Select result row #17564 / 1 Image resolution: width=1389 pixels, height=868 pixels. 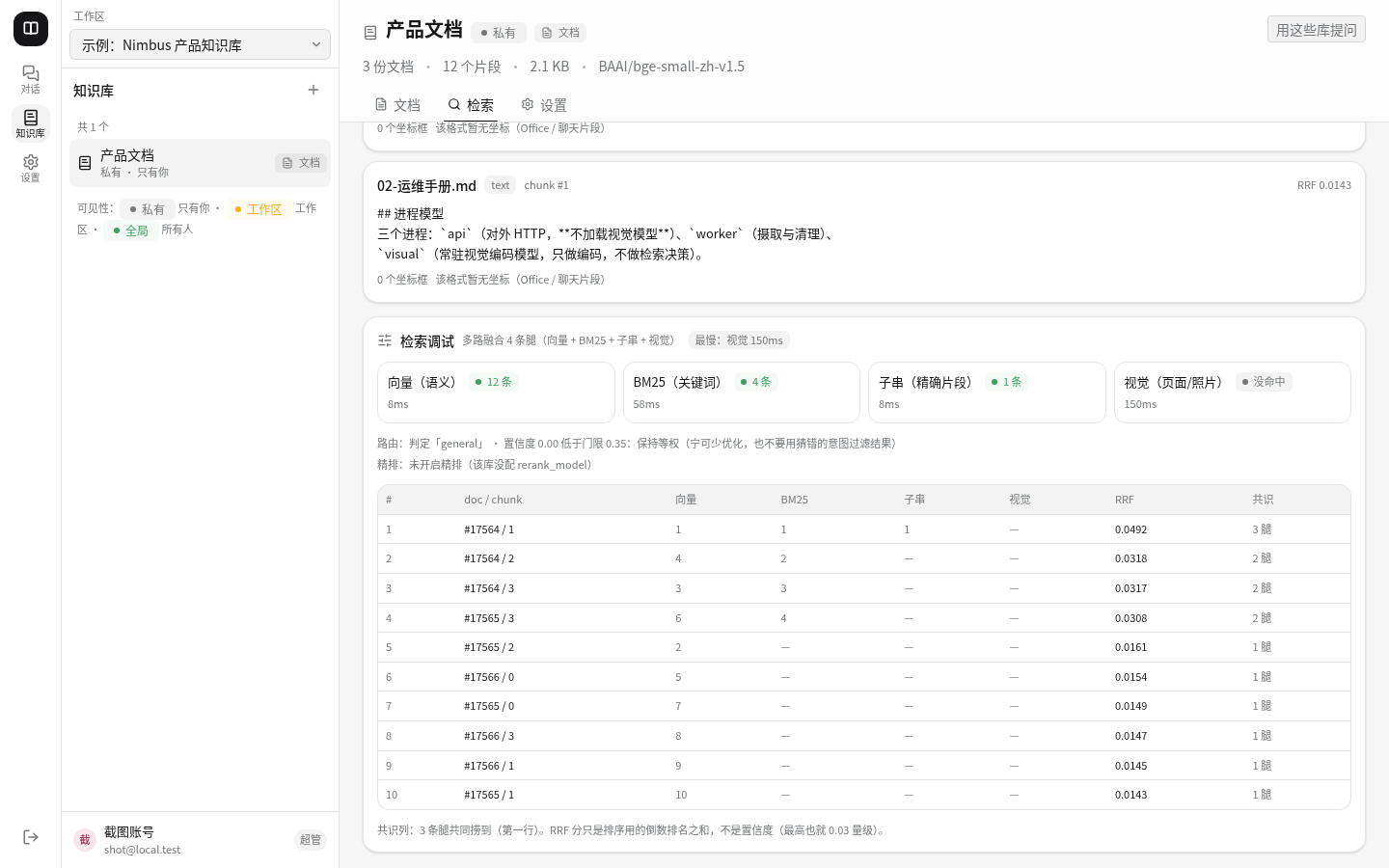tap(864, 529)
